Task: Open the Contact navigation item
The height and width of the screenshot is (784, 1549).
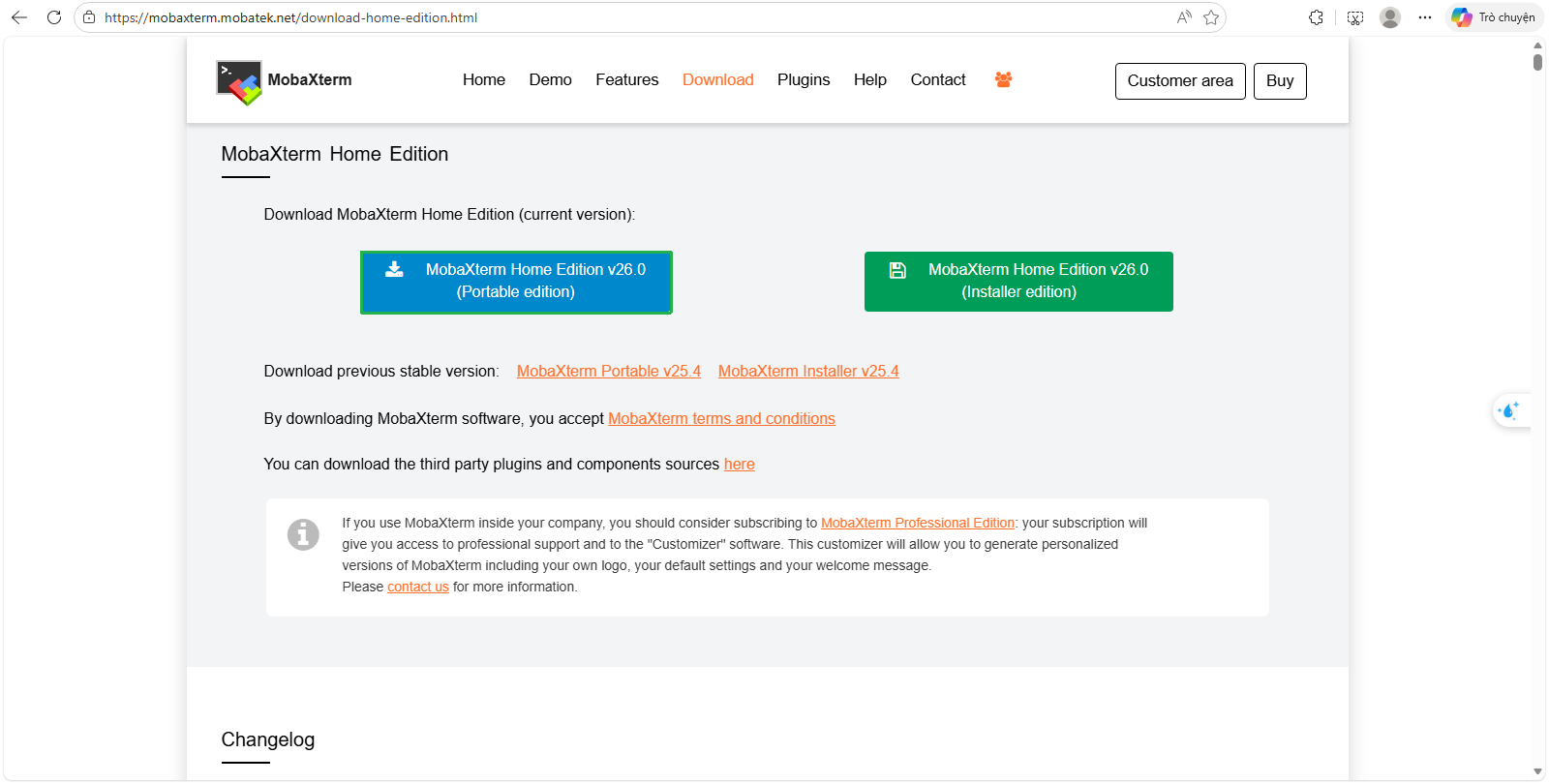Action: coord(938,79)
